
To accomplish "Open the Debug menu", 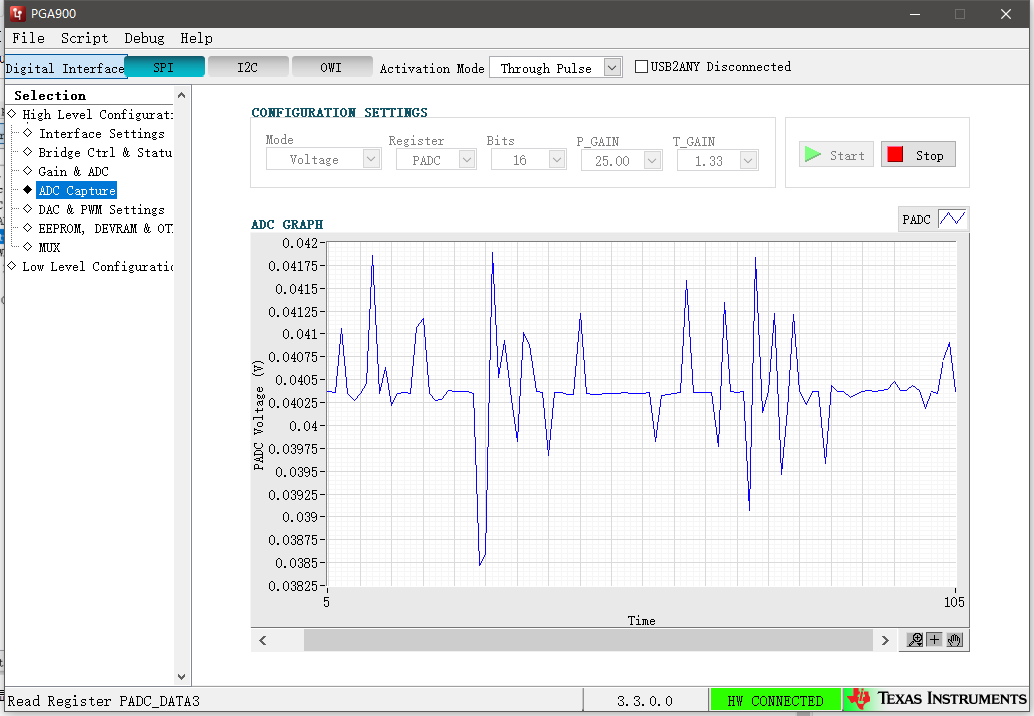I will click(144, 38).
